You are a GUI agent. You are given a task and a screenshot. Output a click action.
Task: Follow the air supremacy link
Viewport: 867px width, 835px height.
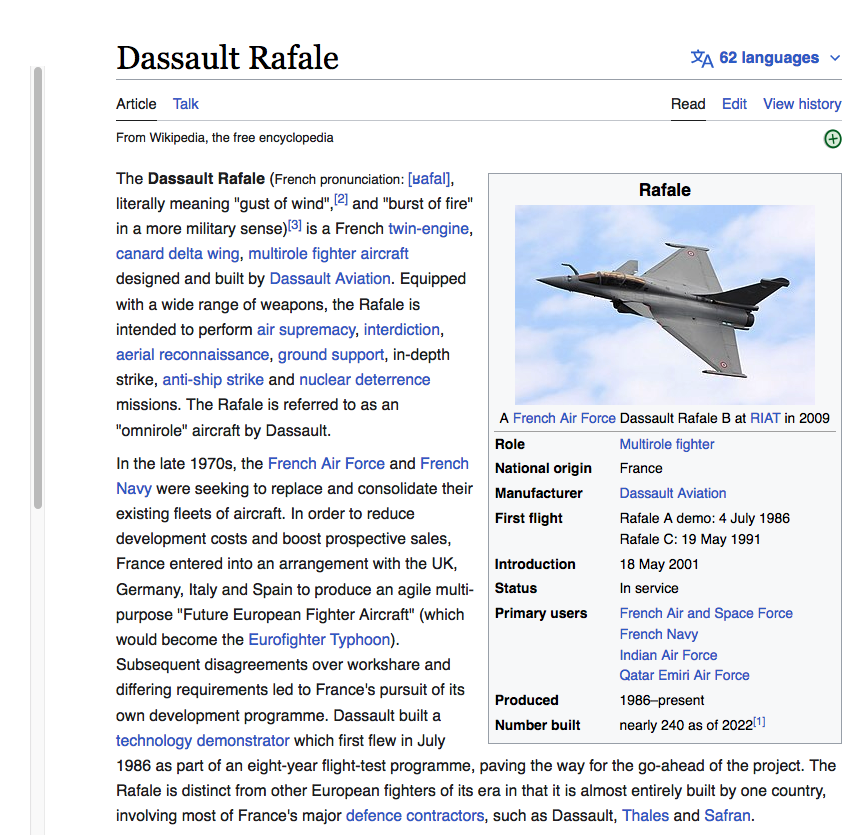(306, 330)
